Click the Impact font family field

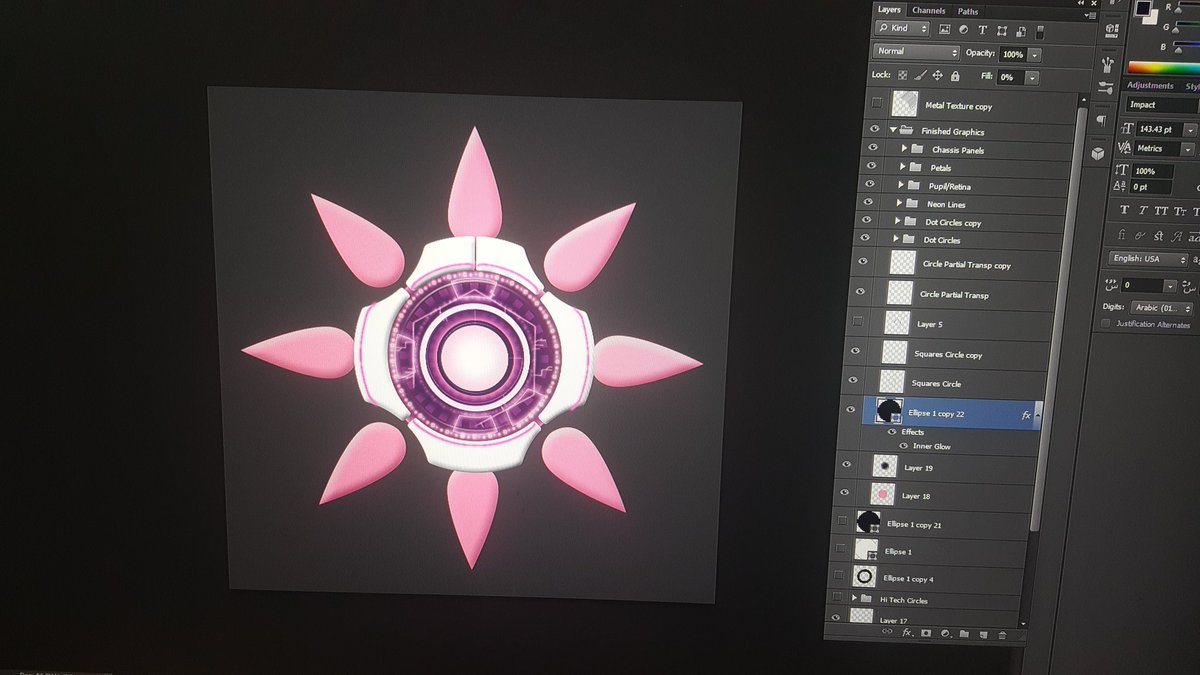pyautogui.click(x=1162, y=104)
